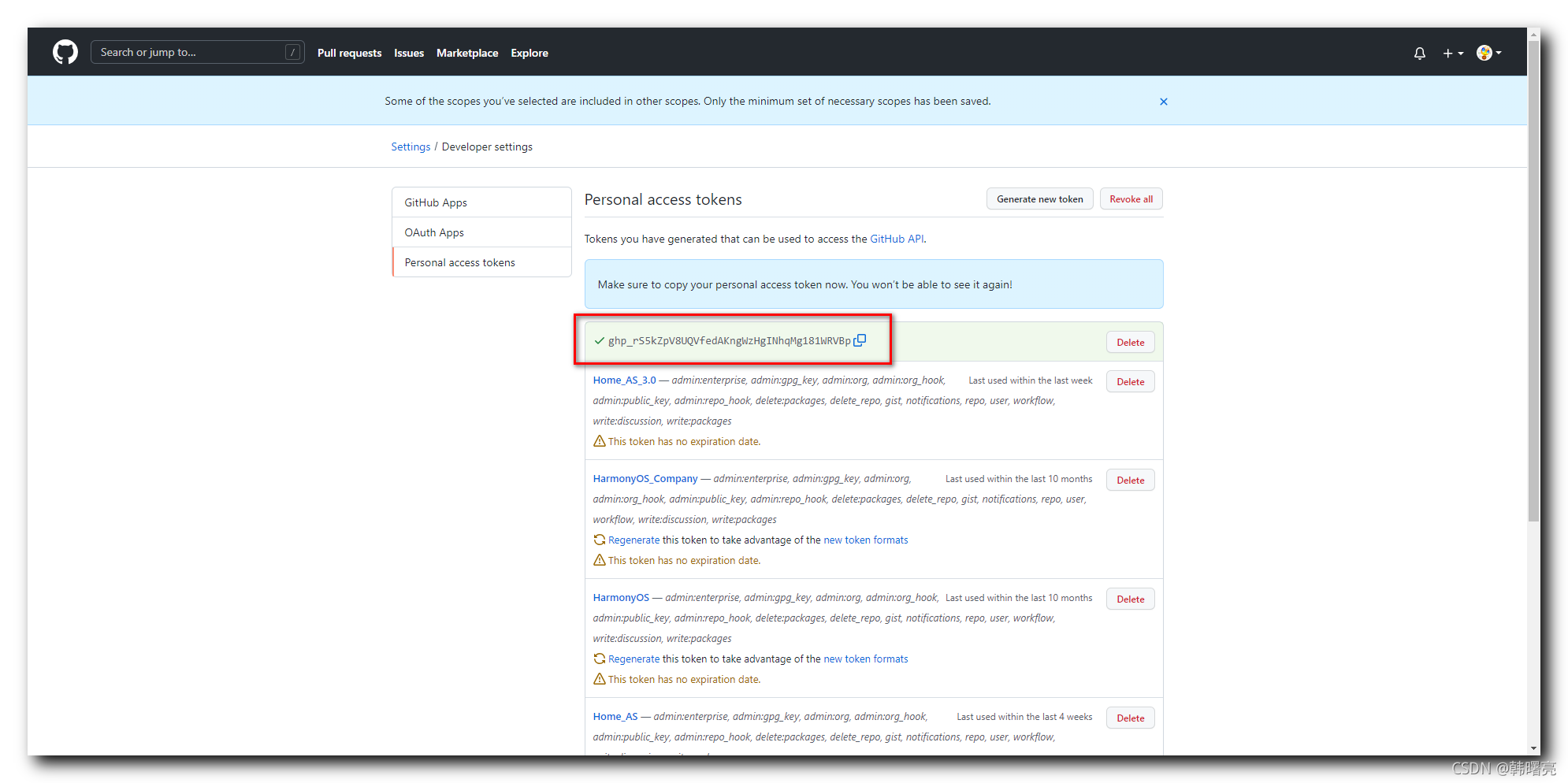Select Personal access tokens in sidebar

coord(481,262)
